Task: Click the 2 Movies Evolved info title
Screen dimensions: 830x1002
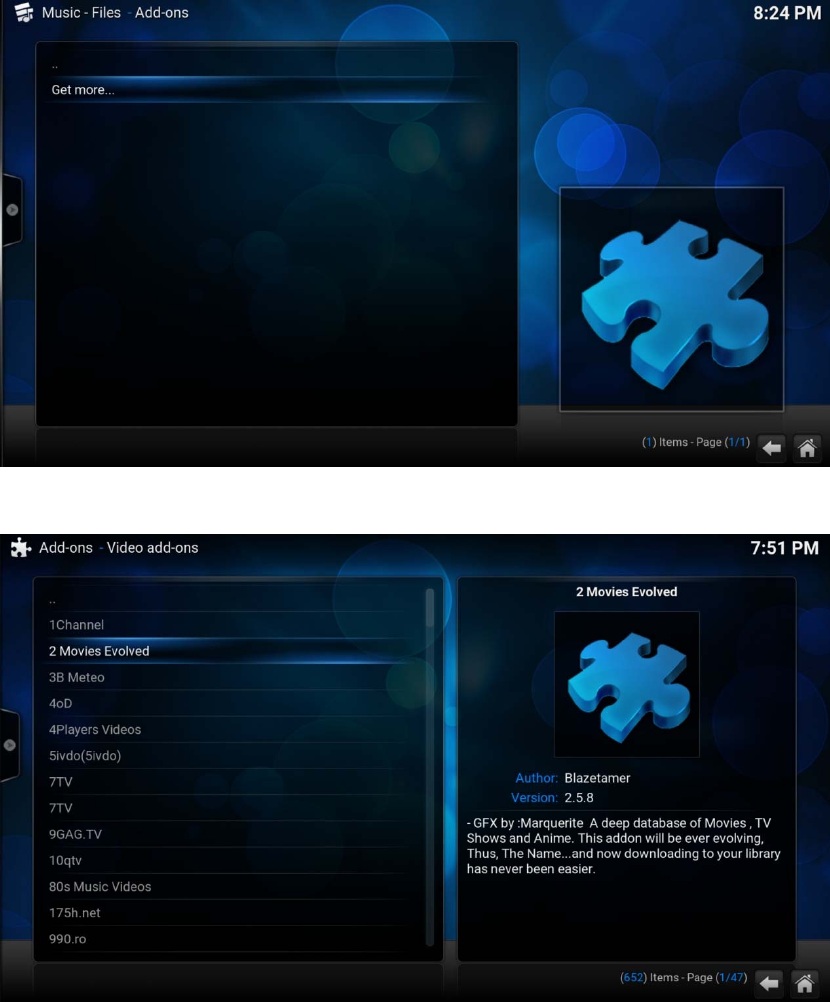Action: click(627, 592)
